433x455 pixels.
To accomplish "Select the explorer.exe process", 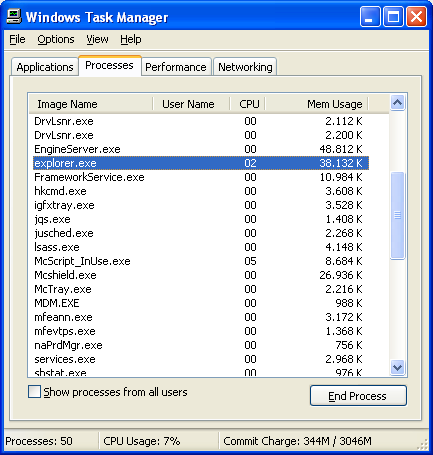I will pyautogui.click(x=201, y=163).
